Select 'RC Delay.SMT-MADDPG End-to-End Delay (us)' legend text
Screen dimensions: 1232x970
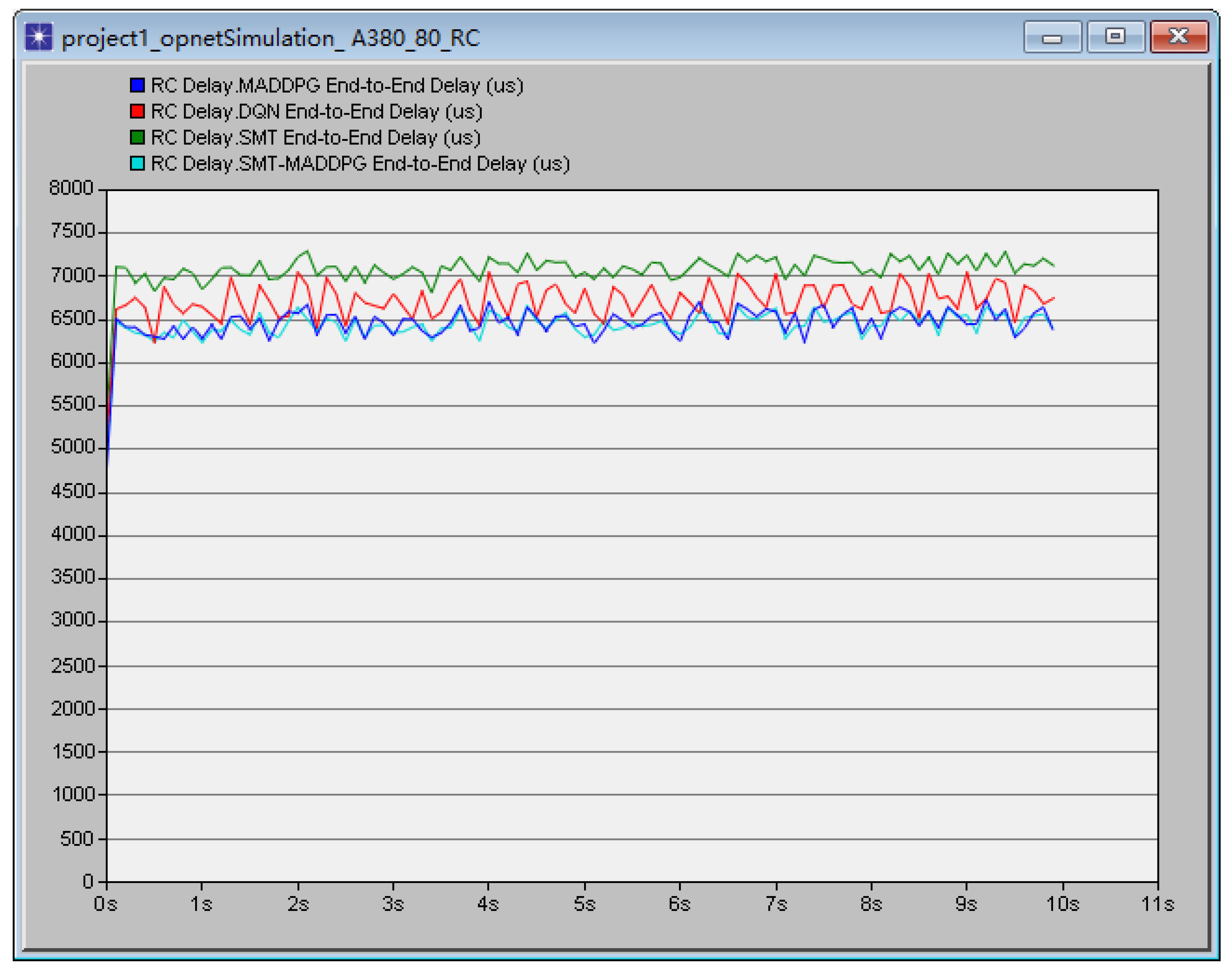pyautogui.click(x=360, y=164)
